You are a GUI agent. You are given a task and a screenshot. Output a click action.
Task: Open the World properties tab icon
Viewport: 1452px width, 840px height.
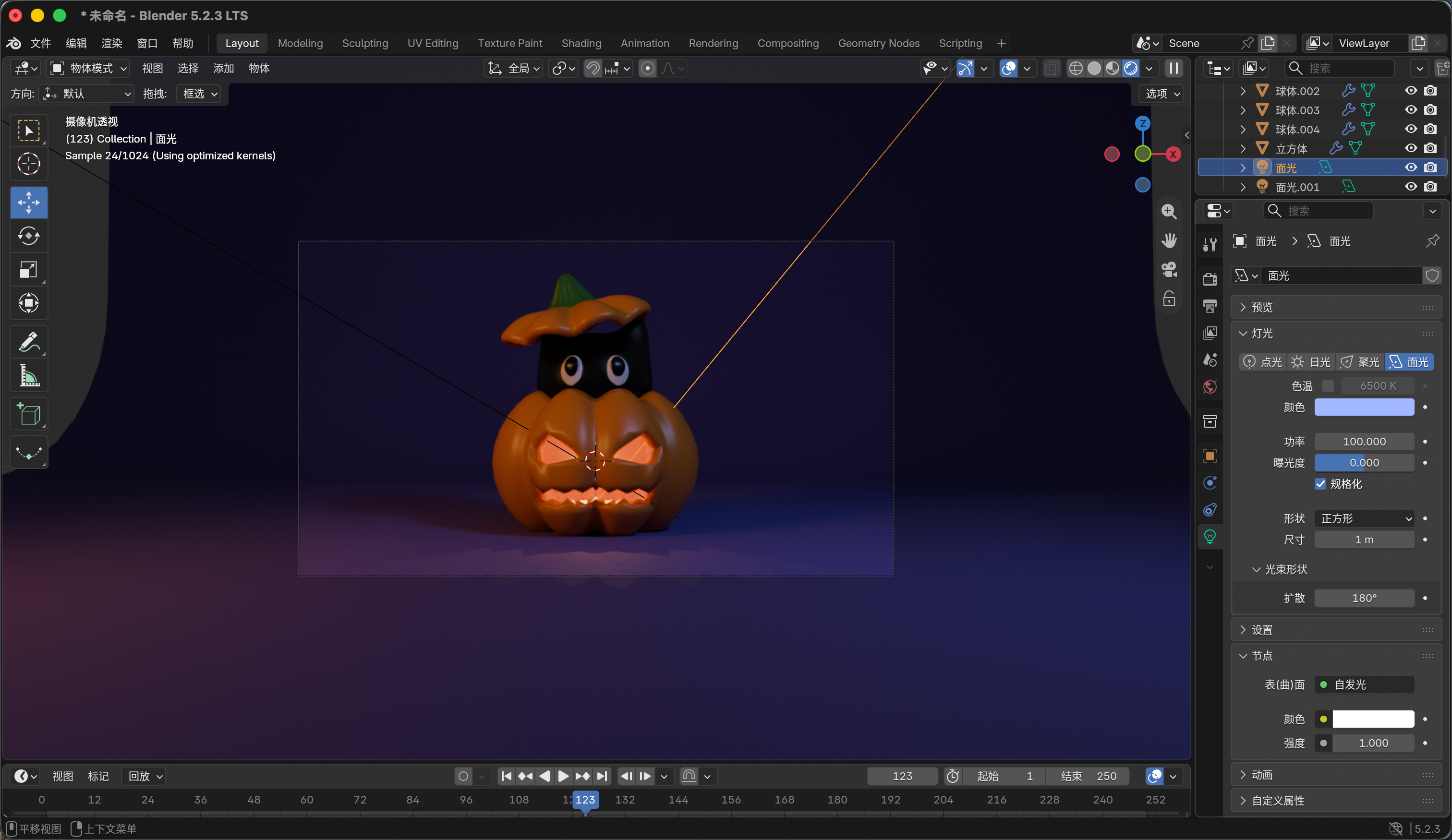(1210, 386)
